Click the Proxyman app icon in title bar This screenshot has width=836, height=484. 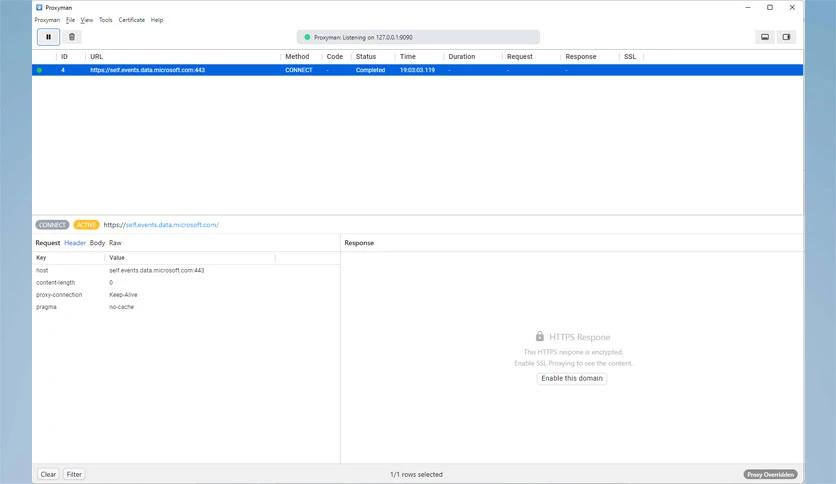pos(39,7)
